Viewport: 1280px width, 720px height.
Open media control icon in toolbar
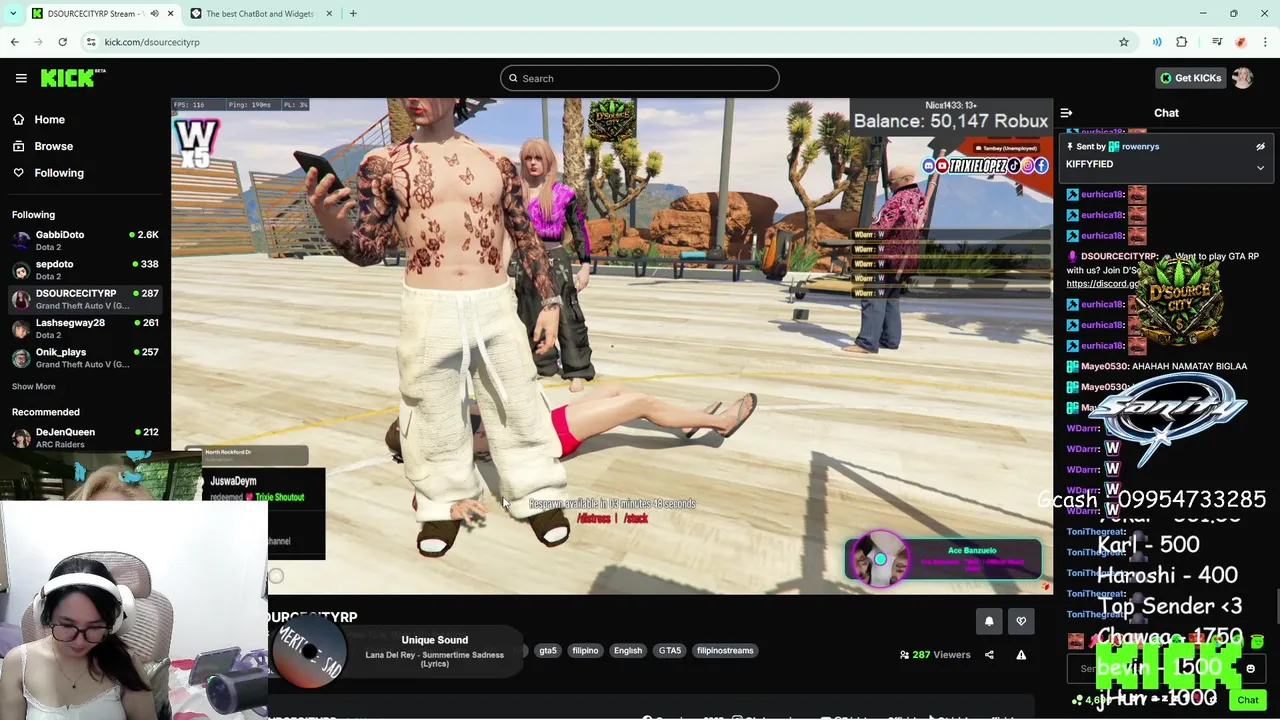(x=1217, y=42)
